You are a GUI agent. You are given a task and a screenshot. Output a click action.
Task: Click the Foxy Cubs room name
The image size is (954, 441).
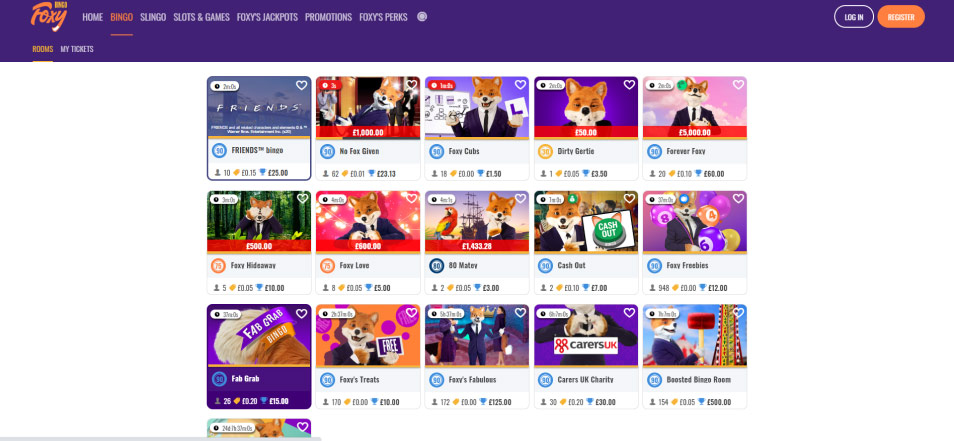(465, 151)
